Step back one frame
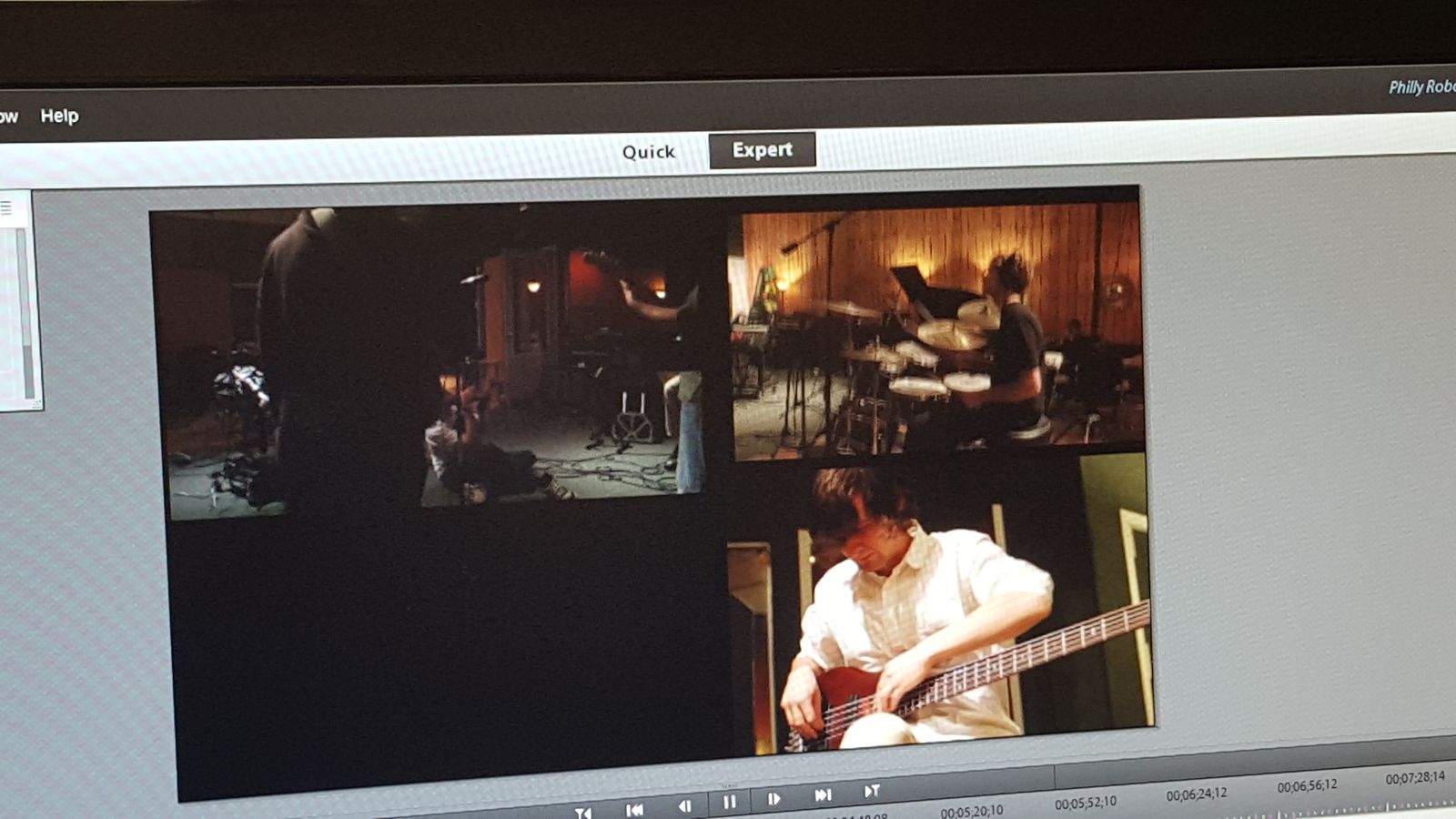This screenshot has height=819, width=1456. click(684, 805)
